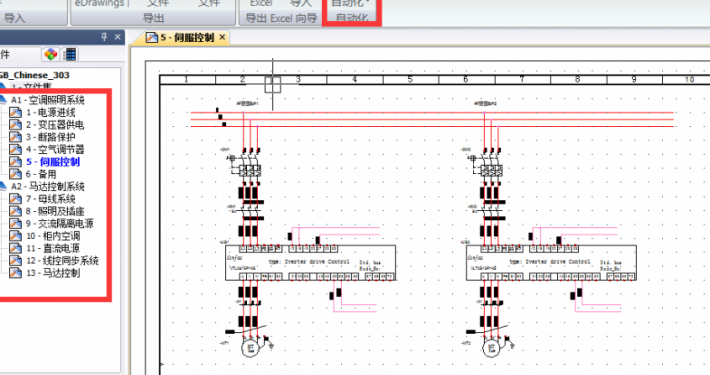710x375 pixels.
Task: Click the 导出 ribbon group label
Action: click(153, 19)
